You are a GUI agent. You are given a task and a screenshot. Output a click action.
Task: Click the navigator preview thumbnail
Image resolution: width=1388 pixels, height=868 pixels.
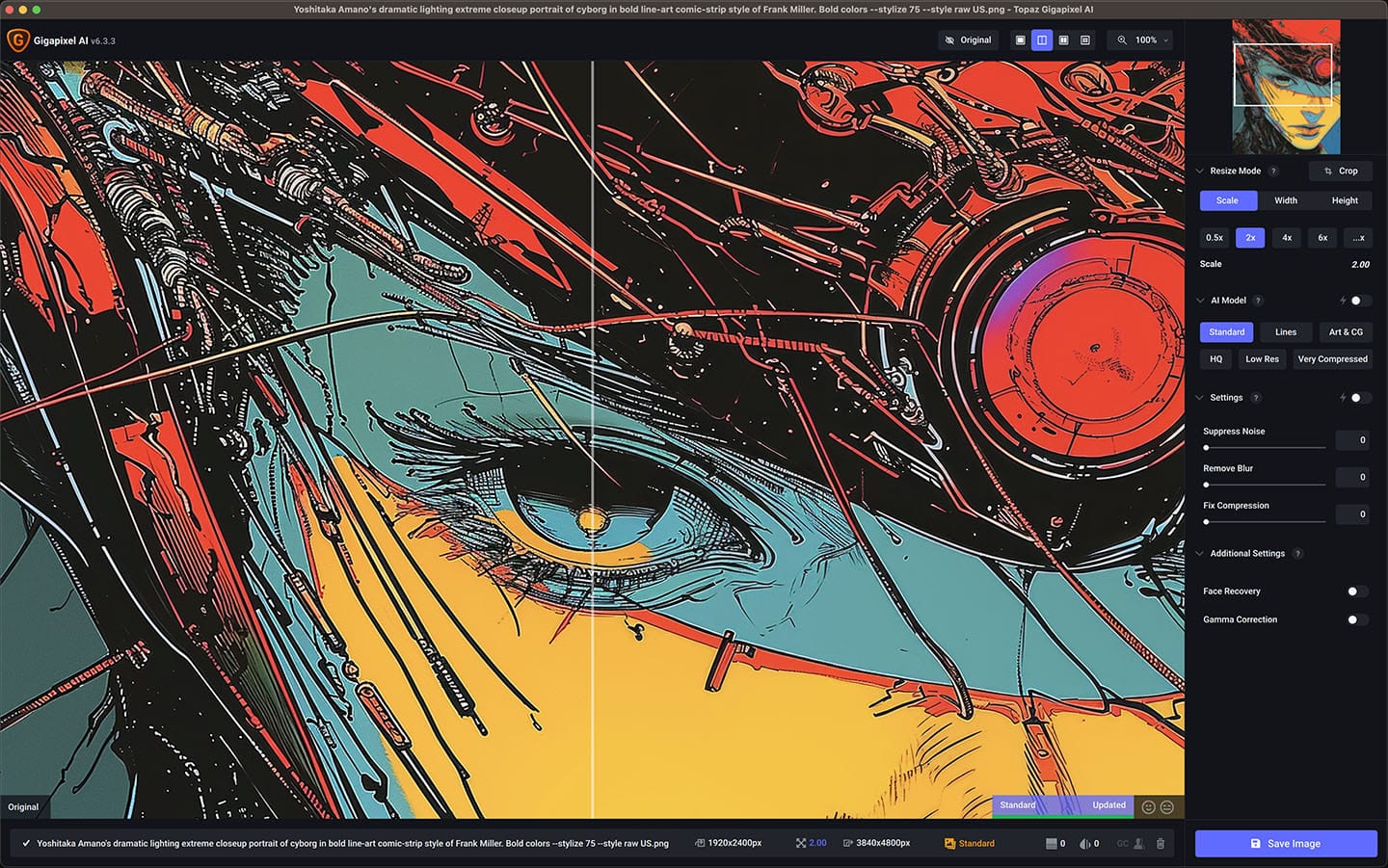click(1286, 87)
